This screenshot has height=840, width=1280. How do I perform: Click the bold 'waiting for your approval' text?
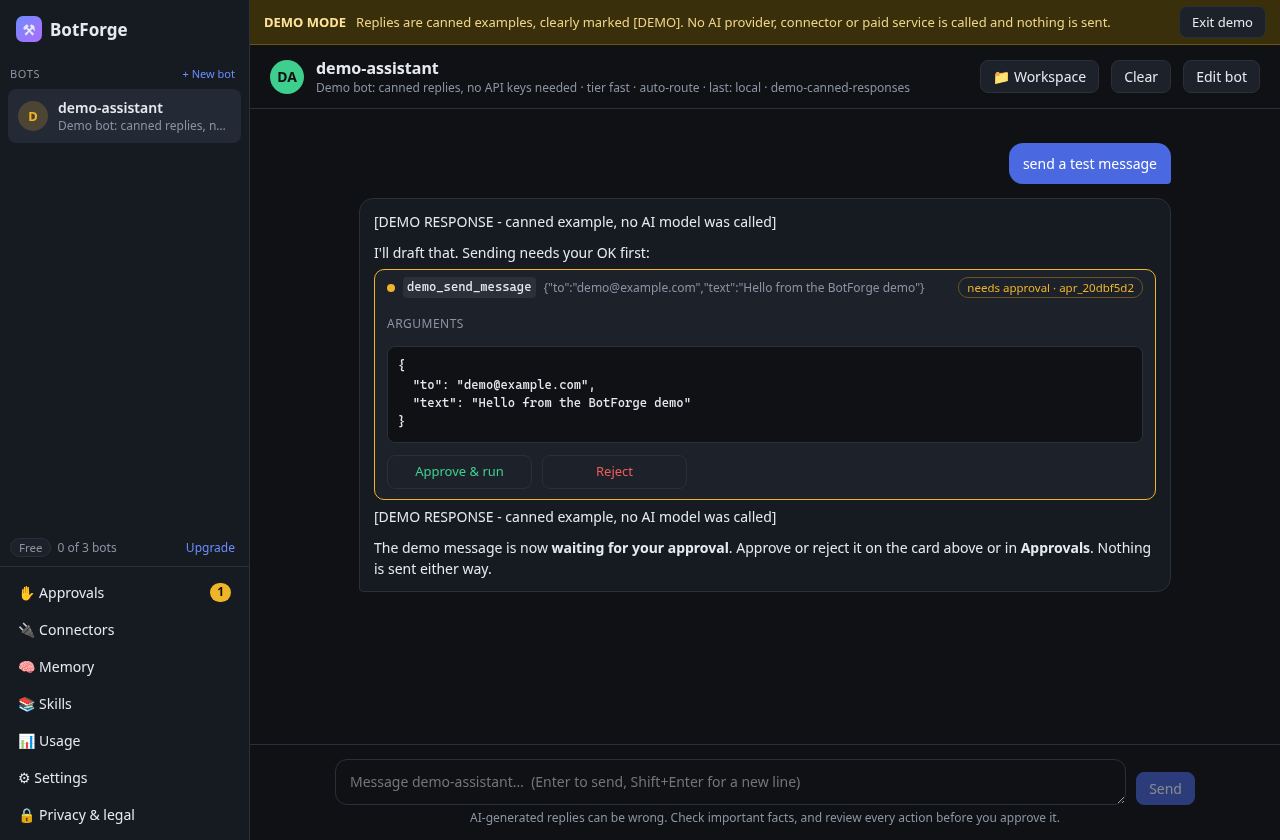[640, 548]
